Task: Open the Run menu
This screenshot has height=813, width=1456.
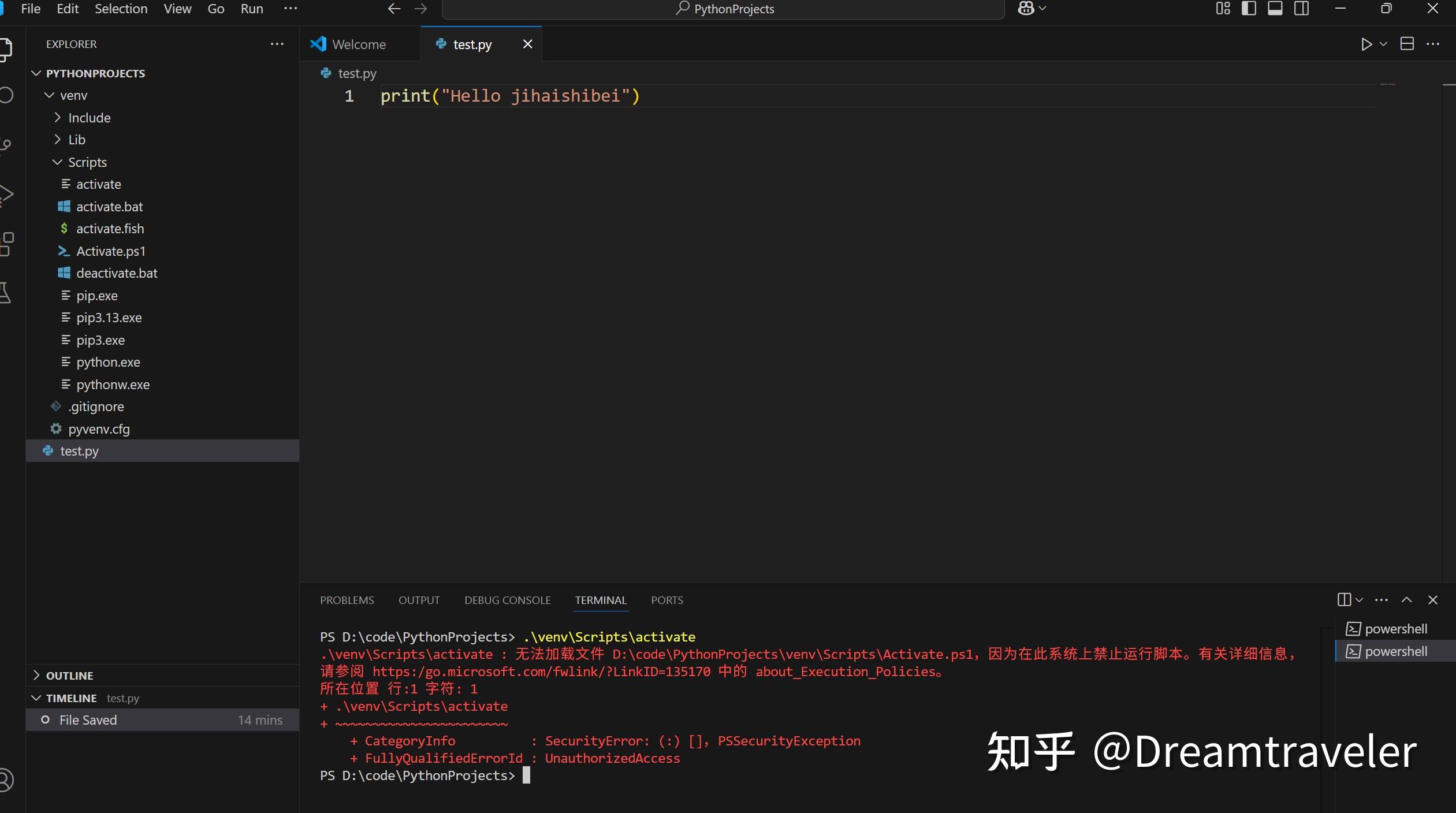Action: tap(252, 9)
